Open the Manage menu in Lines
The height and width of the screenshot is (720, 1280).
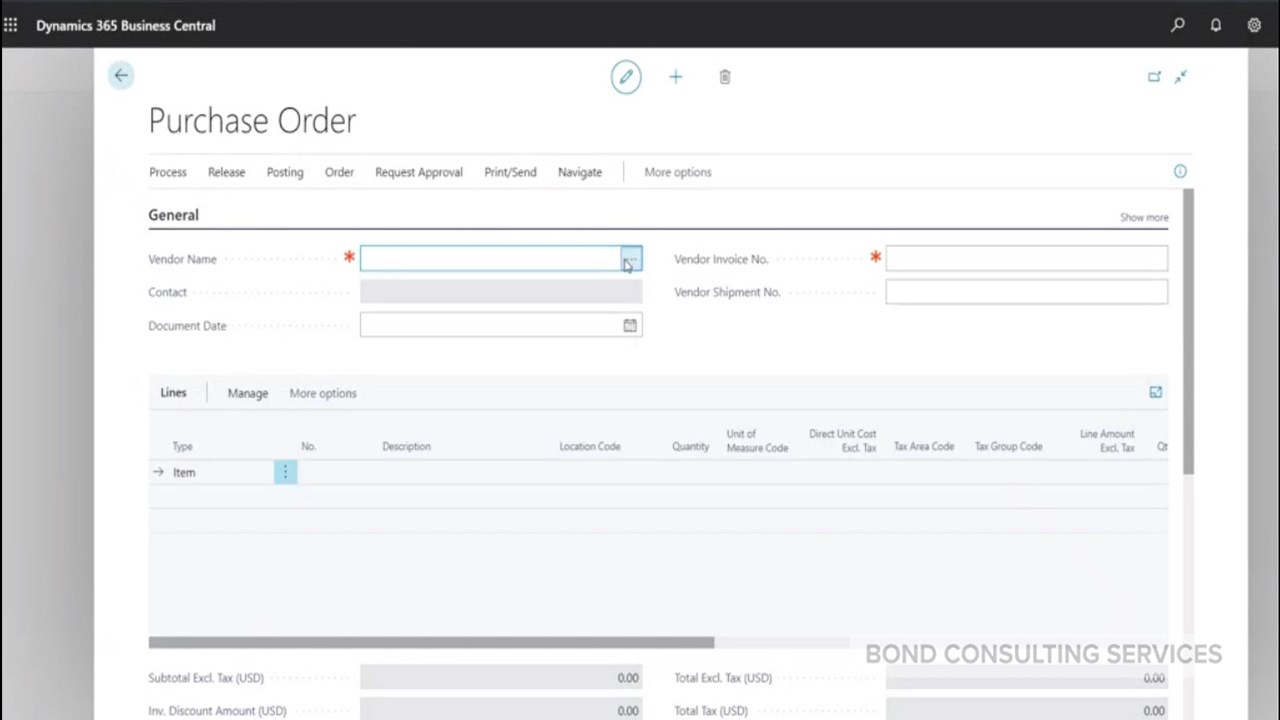(x=248, y=393)
